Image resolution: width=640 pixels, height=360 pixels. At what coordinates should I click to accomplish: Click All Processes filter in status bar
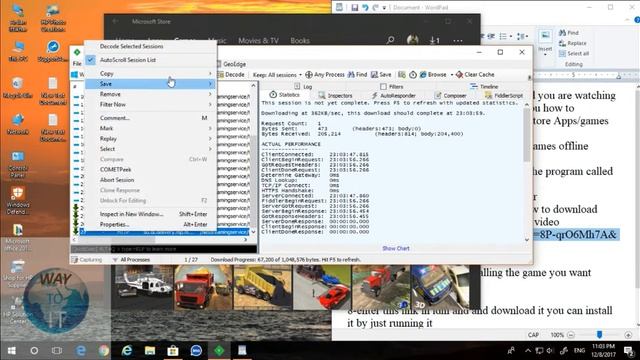point(131,260)
